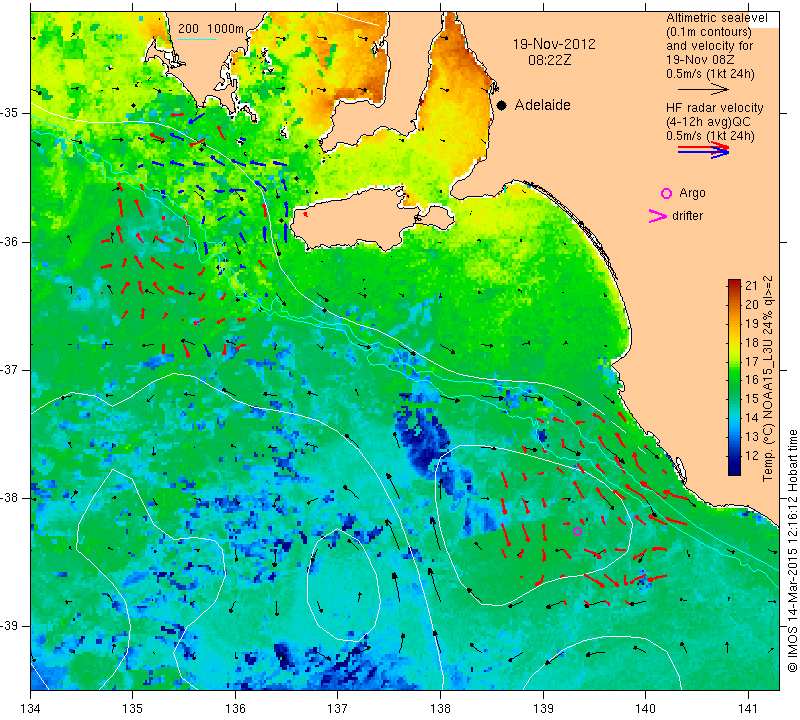Click the '0.5m/s (1kt 24h)' text under altimetric legend
The image size is (800, 720).
click(710, 74)
